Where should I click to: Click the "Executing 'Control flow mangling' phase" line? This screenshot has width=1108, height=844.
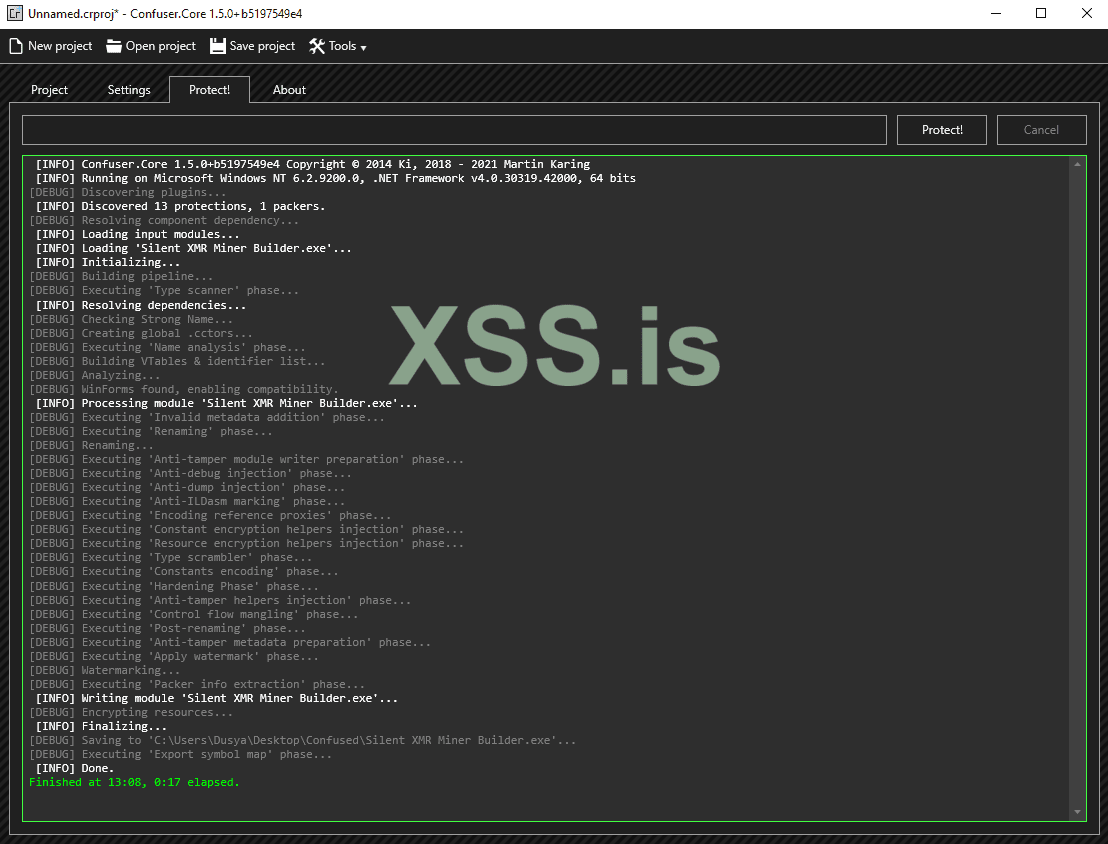pyautogui.click(x=194, y=614)
